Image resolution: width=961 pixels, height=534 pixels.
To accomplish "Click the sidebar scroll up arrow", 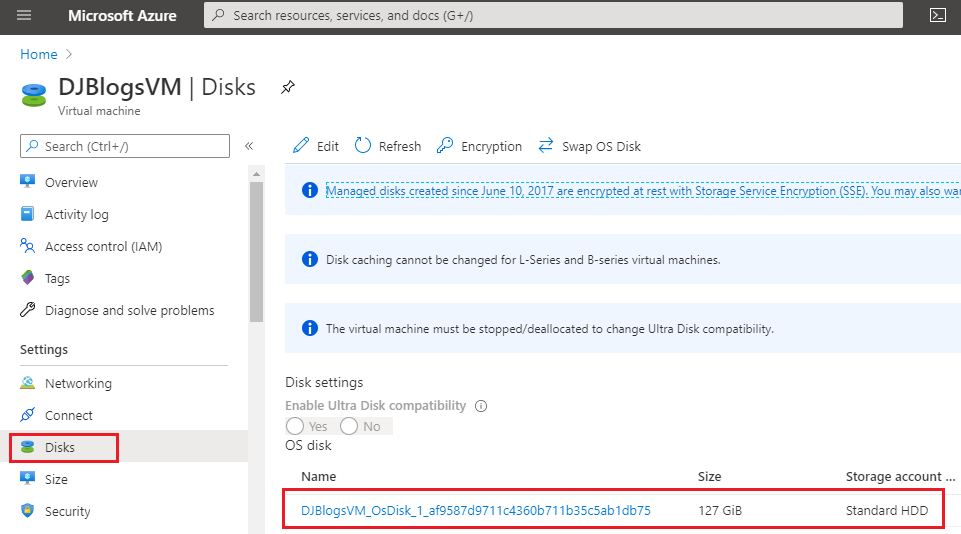I will coord(256,174).
